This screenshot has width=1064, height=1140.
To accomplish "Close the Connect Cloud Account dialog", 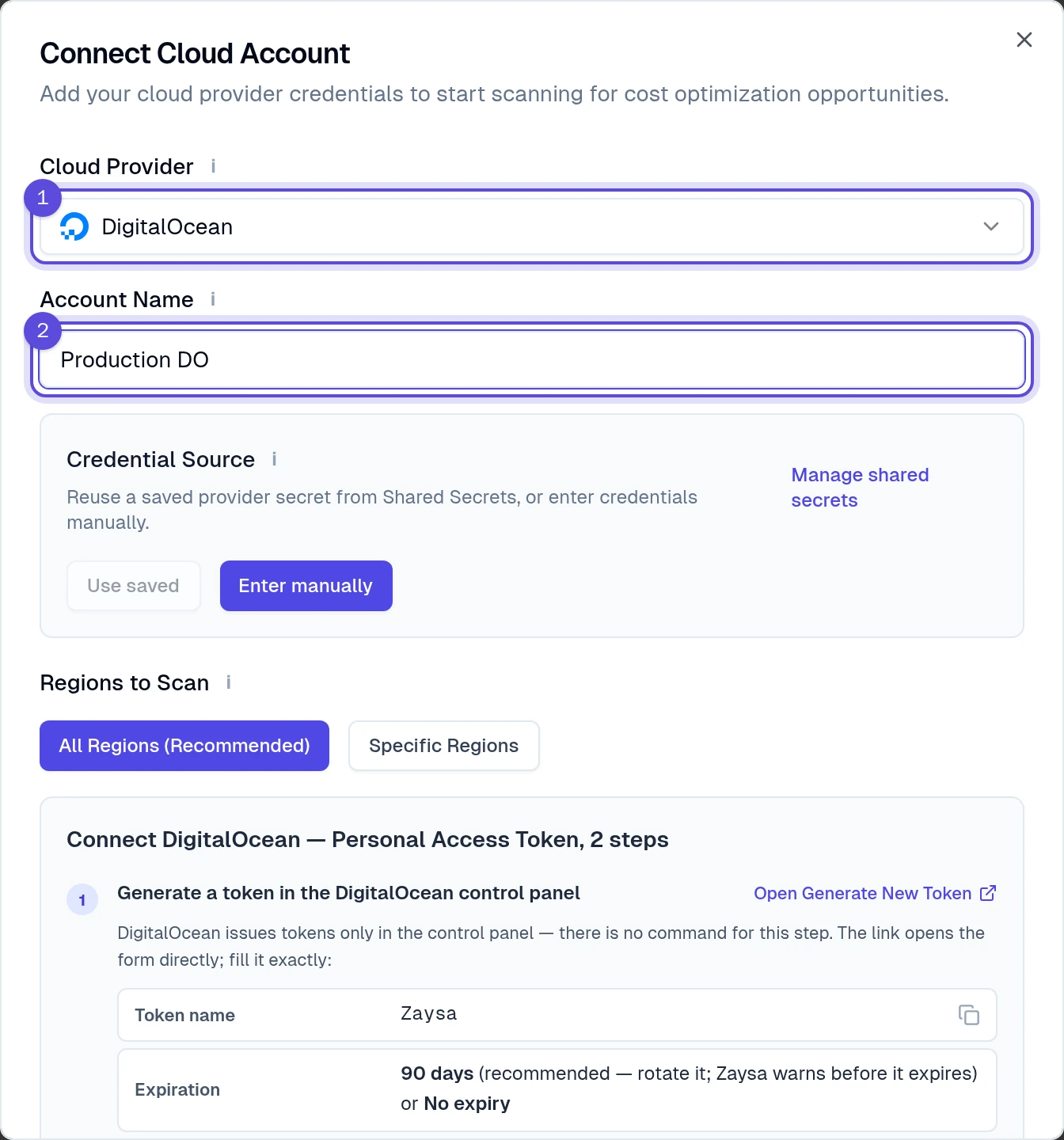I will click(x=1024, y=40).
